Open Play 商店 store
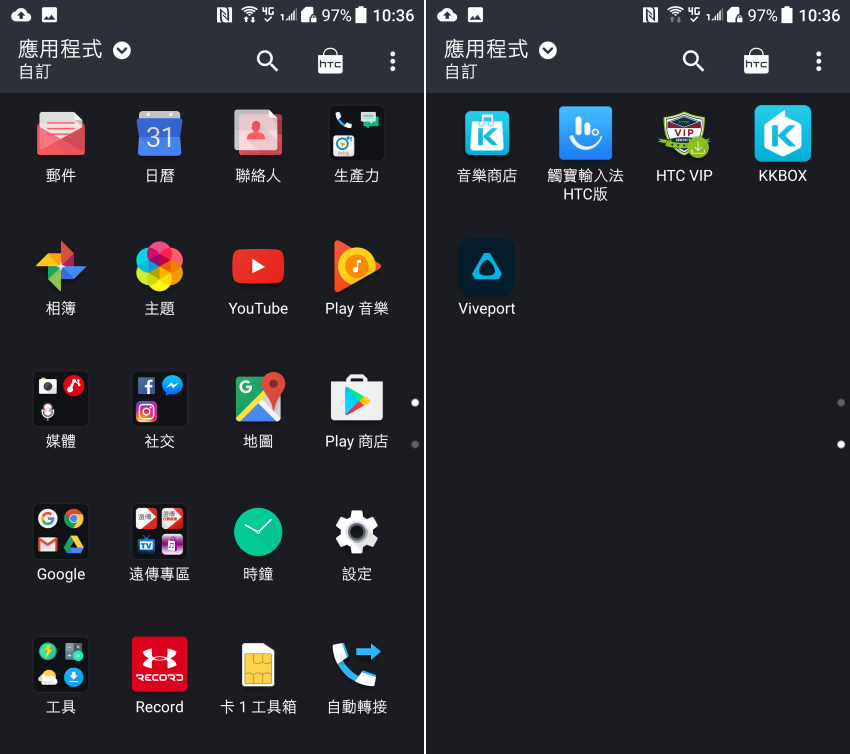850x754 pixels. (x=357, y=398)
